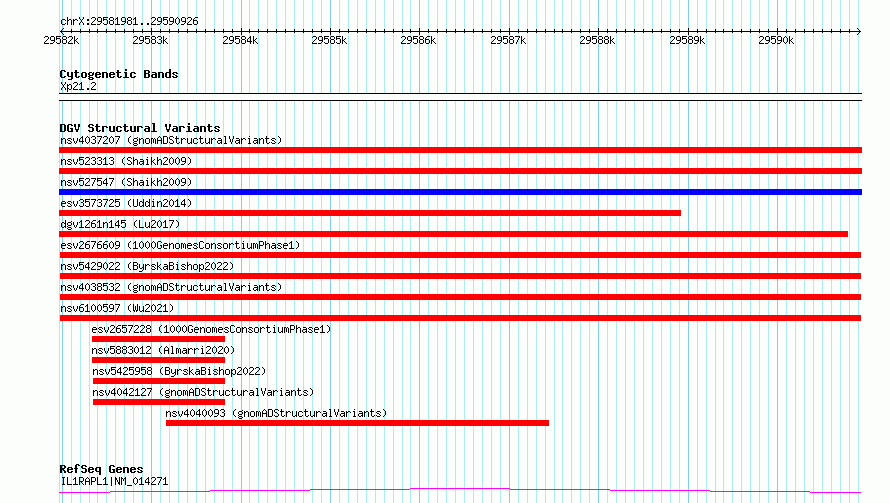Open esv2676609 1000GenomesConsortiumPhase1 label
890x503 pixels.
tap(180, 245)
